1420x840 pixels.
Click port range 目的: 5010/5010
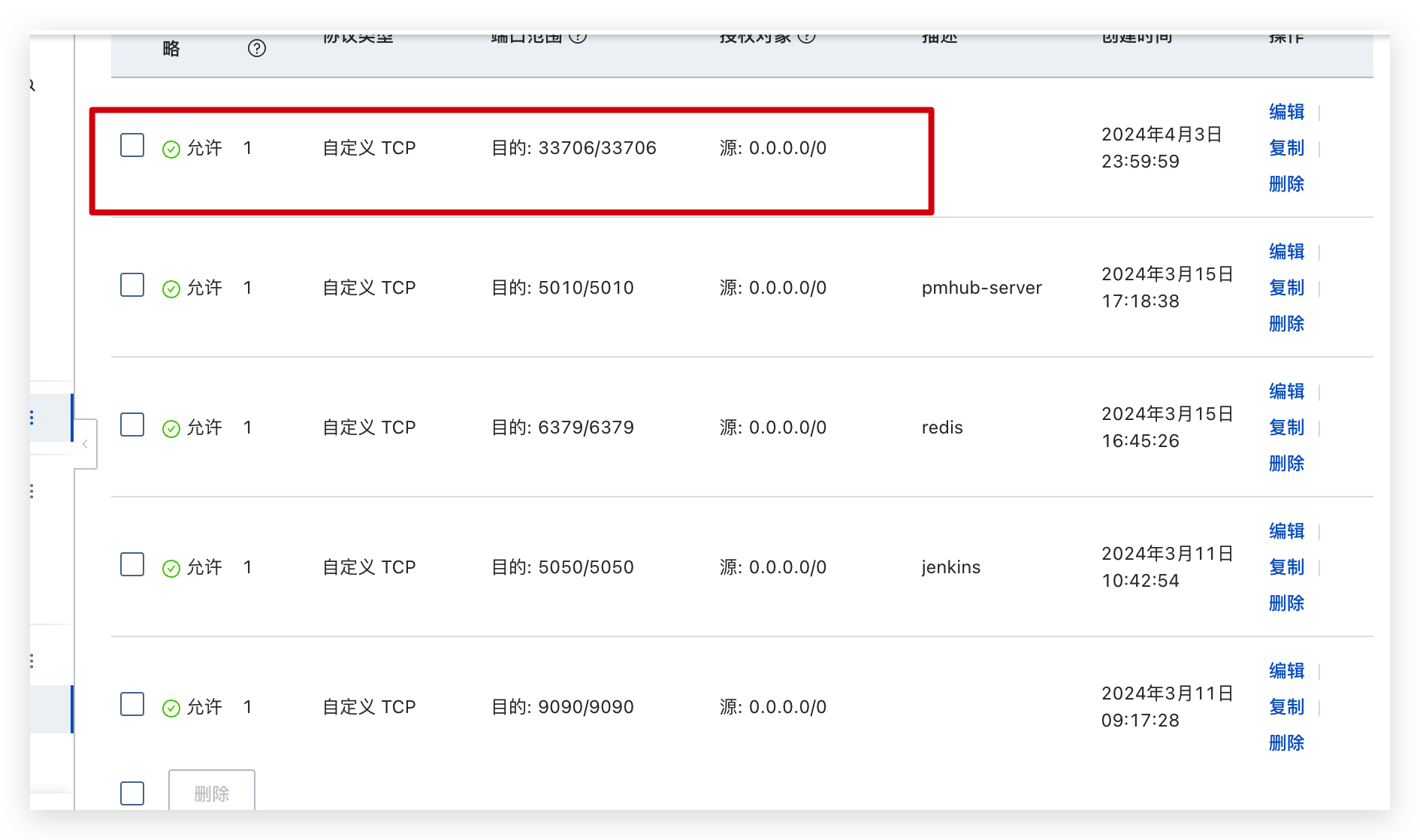[x=563, y=288]
